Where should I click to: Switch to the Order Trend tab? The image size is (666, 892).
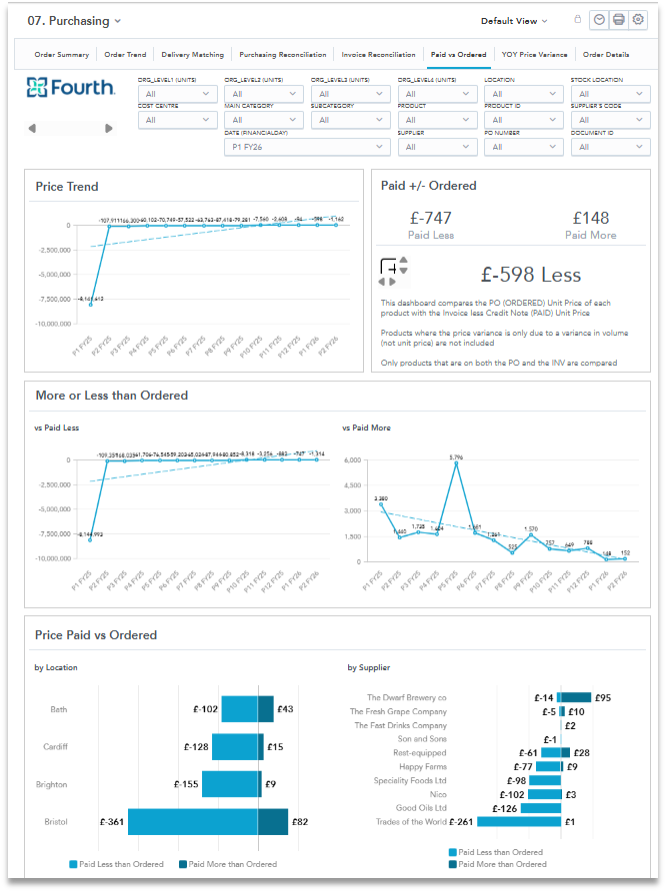(x=125, y=55)
